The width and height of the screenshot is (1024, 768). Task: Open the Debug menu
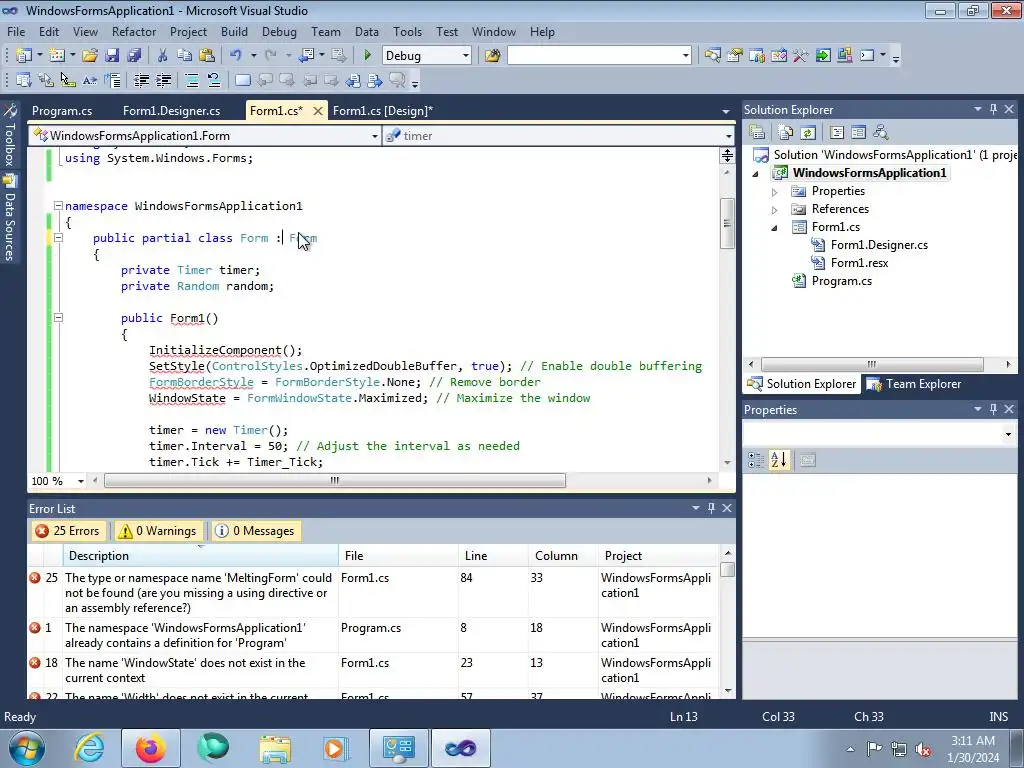tap(279, 31)
